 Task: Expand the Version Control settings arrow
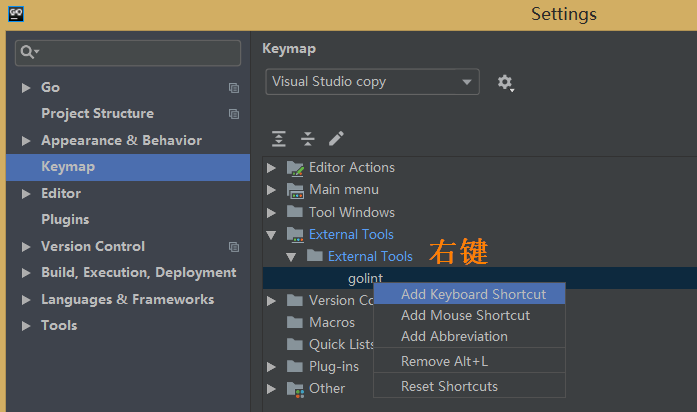(x=26, y=247)
